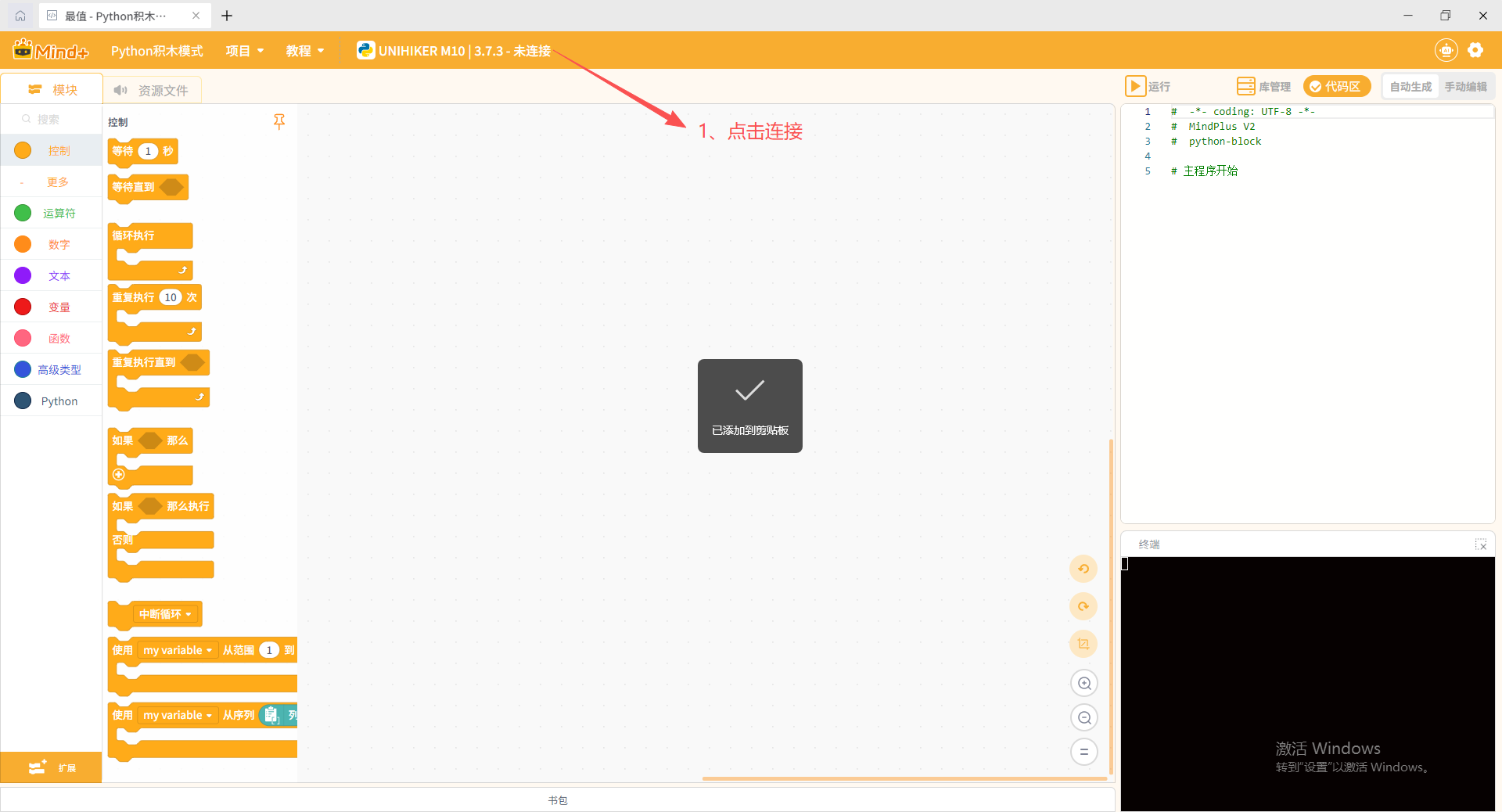Open my variable dropdown in 从序列 block
1502x812 pixels.
[x=178, y=715]
